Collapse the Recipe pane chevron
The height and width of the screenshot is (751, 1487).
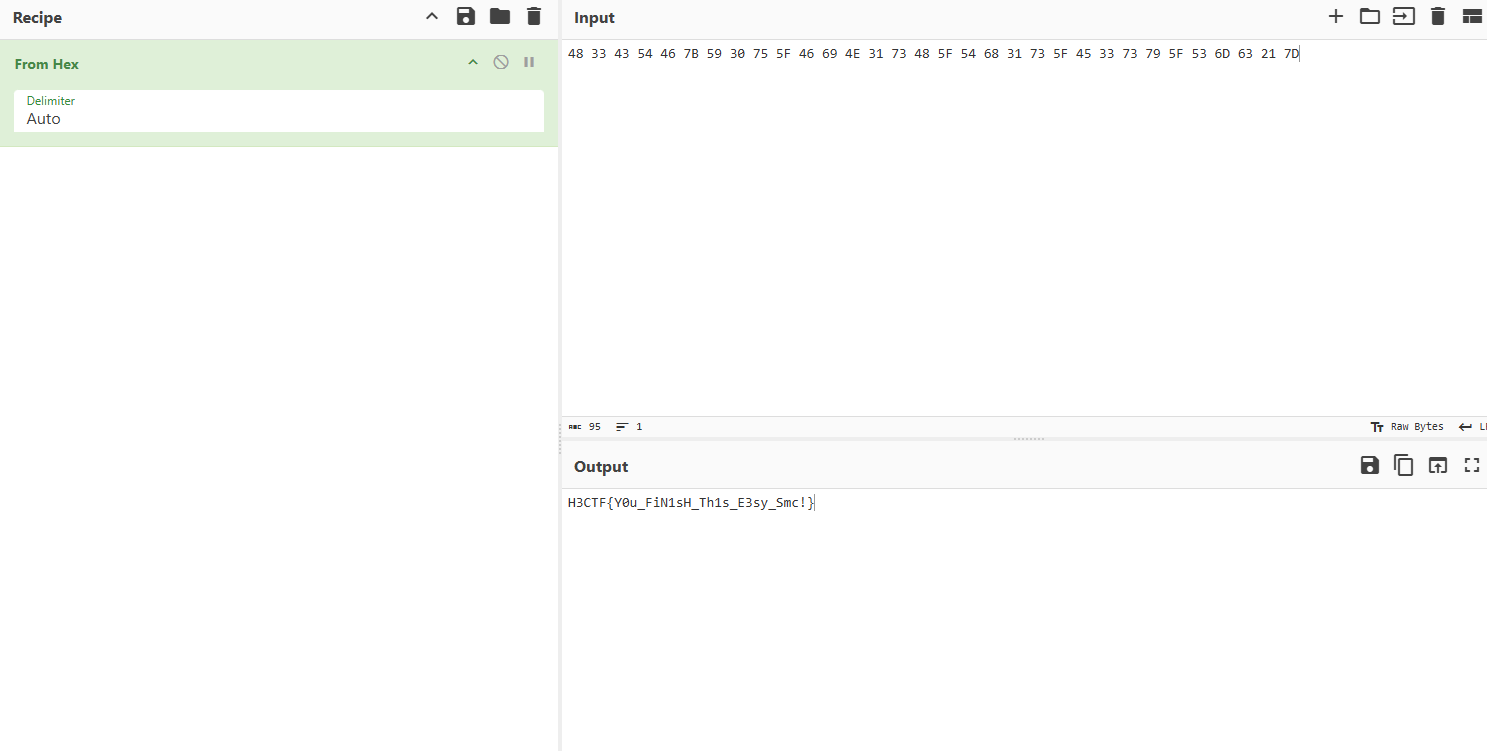(432, 16)
